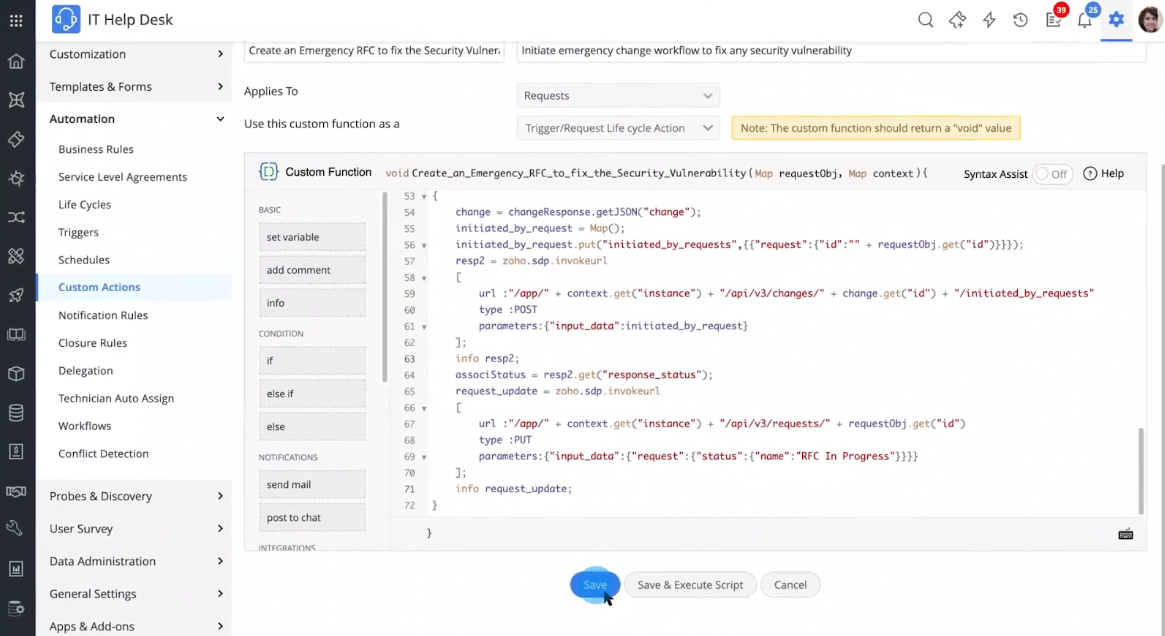
Task: Click the Save button
Action: click(x=594, y=585)
